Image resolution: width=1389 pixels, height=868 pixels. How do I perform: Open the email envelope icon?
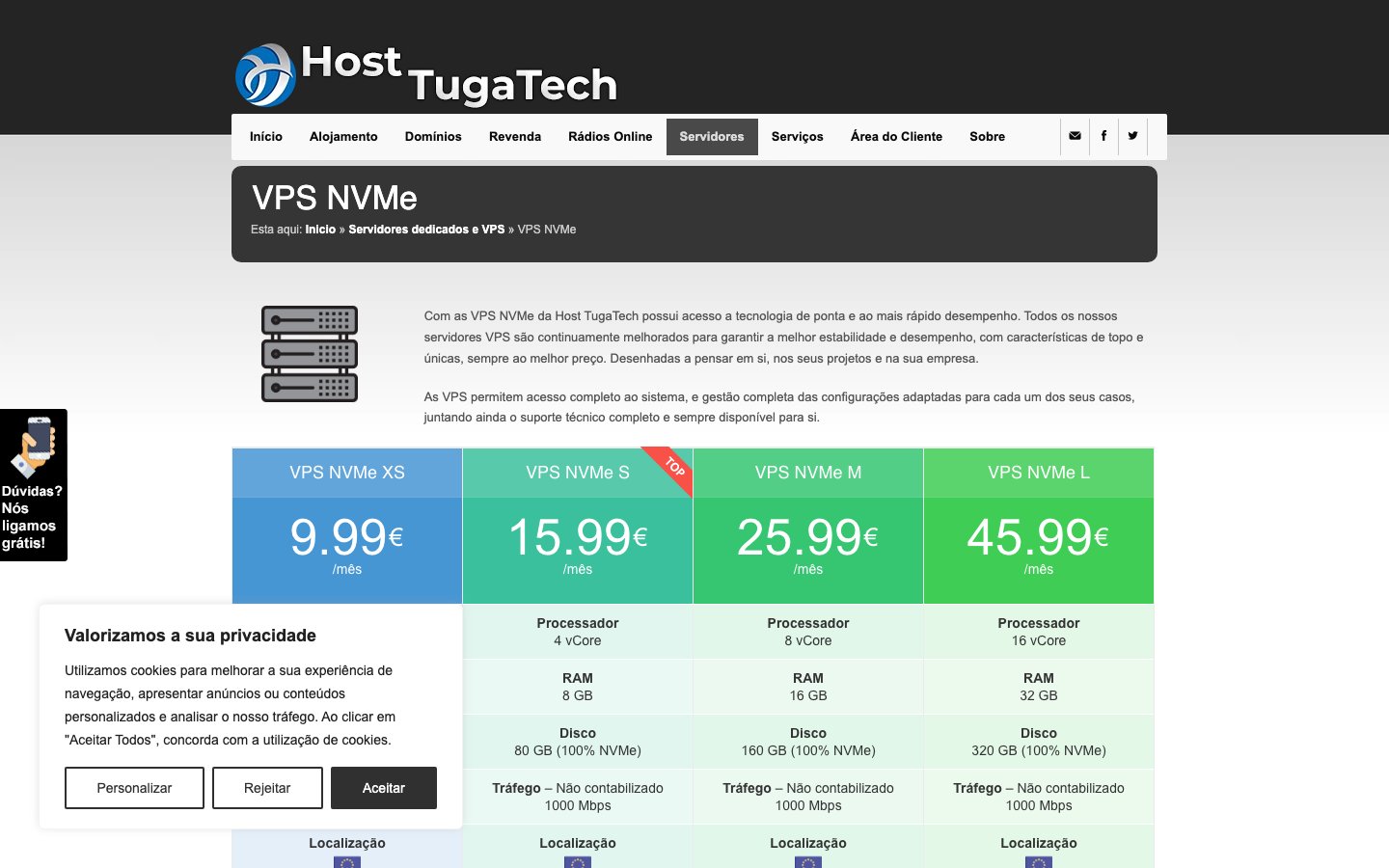coord(1075,136)
